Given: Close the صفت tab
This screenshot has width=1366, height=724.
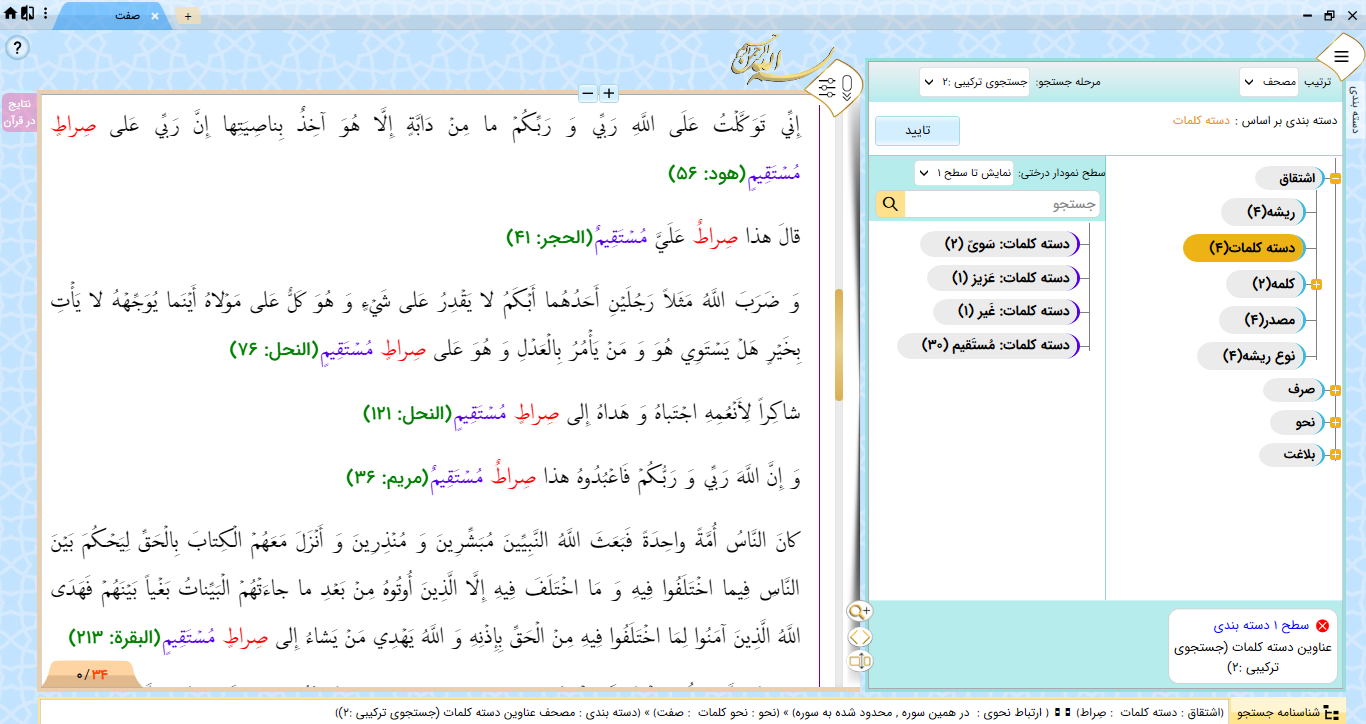Looking at the screenshot, I should [x=154, y=17].
